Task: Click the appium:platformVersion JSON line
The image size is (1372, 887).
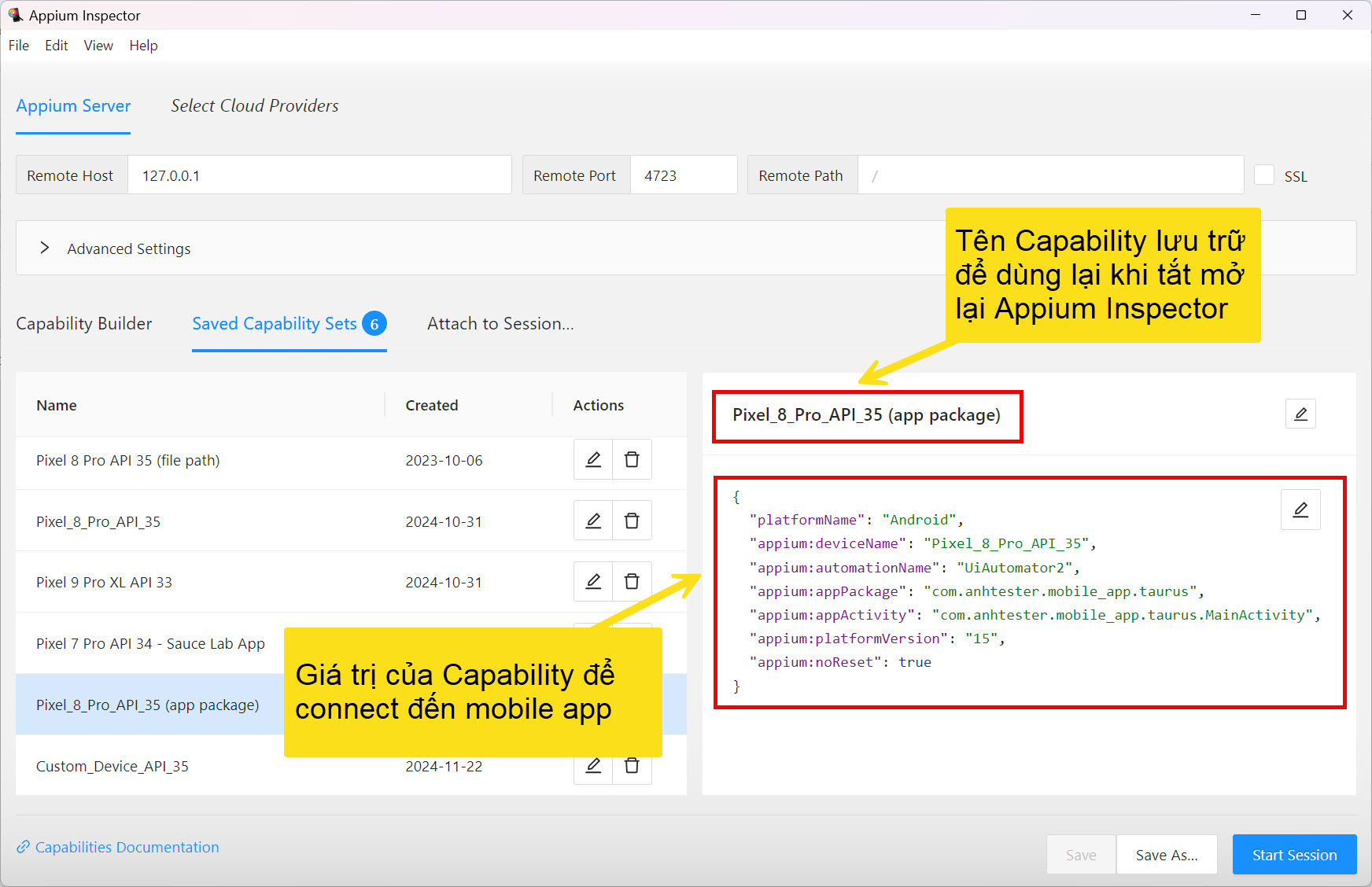Action: (x=877, y=639)
